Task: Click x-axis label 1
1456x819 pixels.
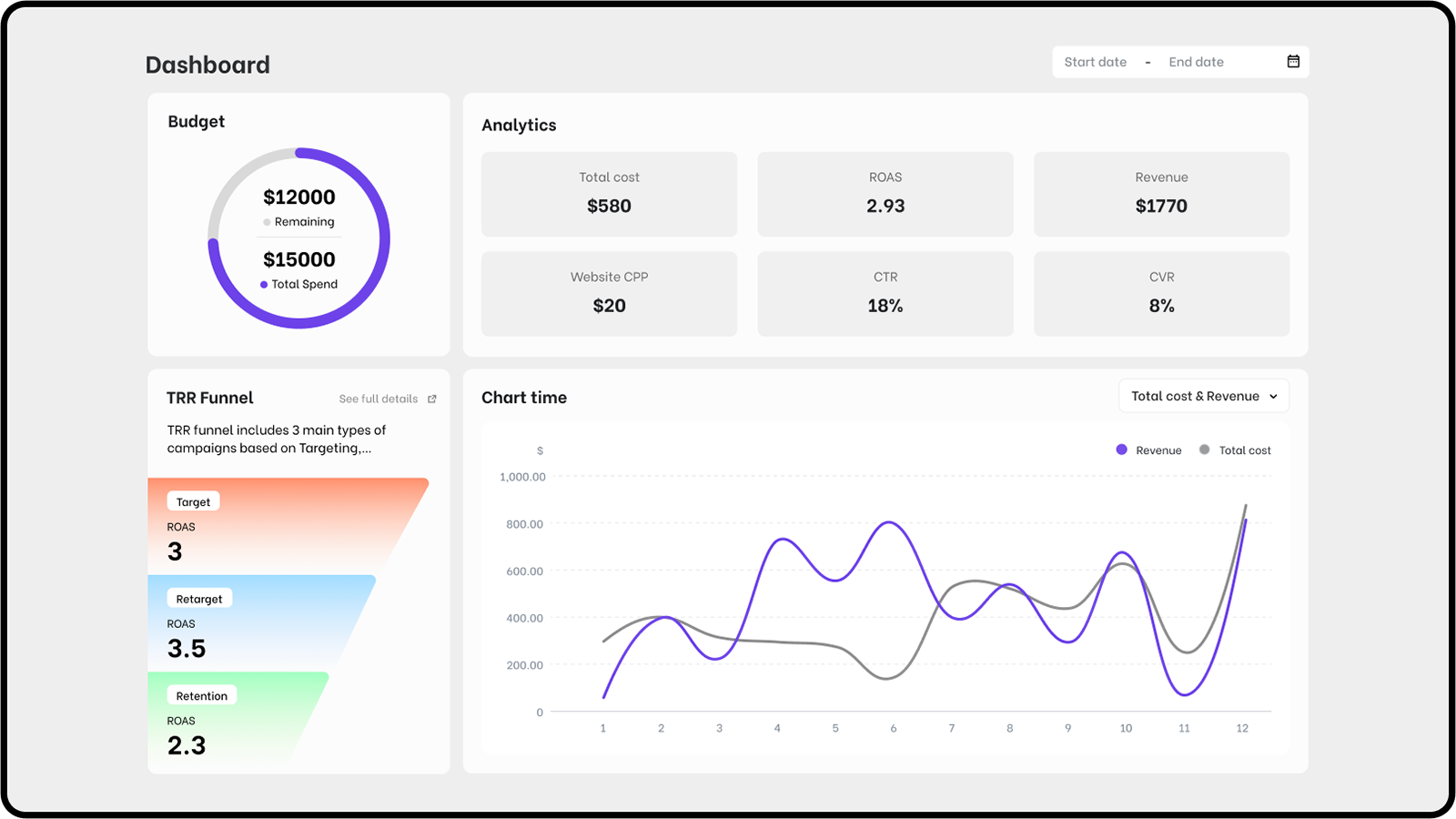Action: tap(602, 728)
